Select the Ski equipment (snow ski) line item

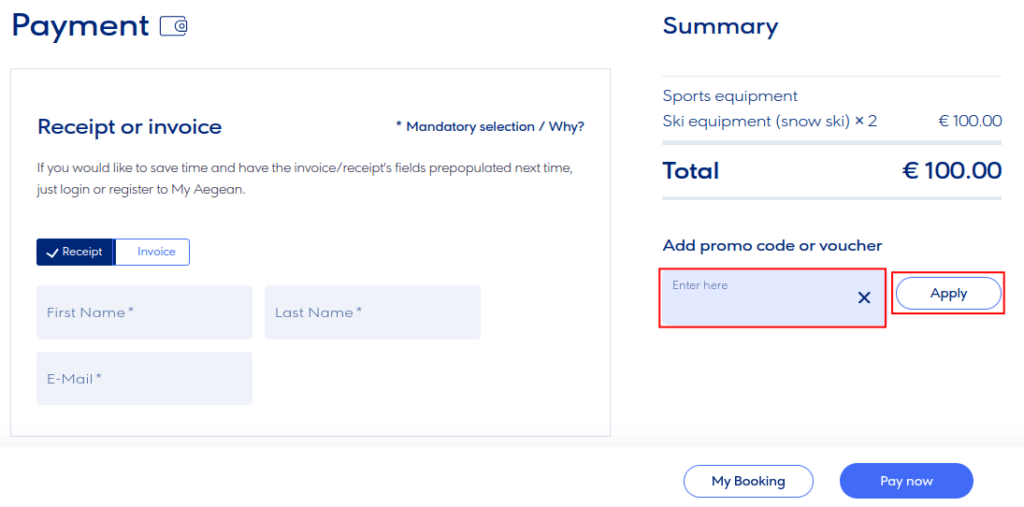769,121
